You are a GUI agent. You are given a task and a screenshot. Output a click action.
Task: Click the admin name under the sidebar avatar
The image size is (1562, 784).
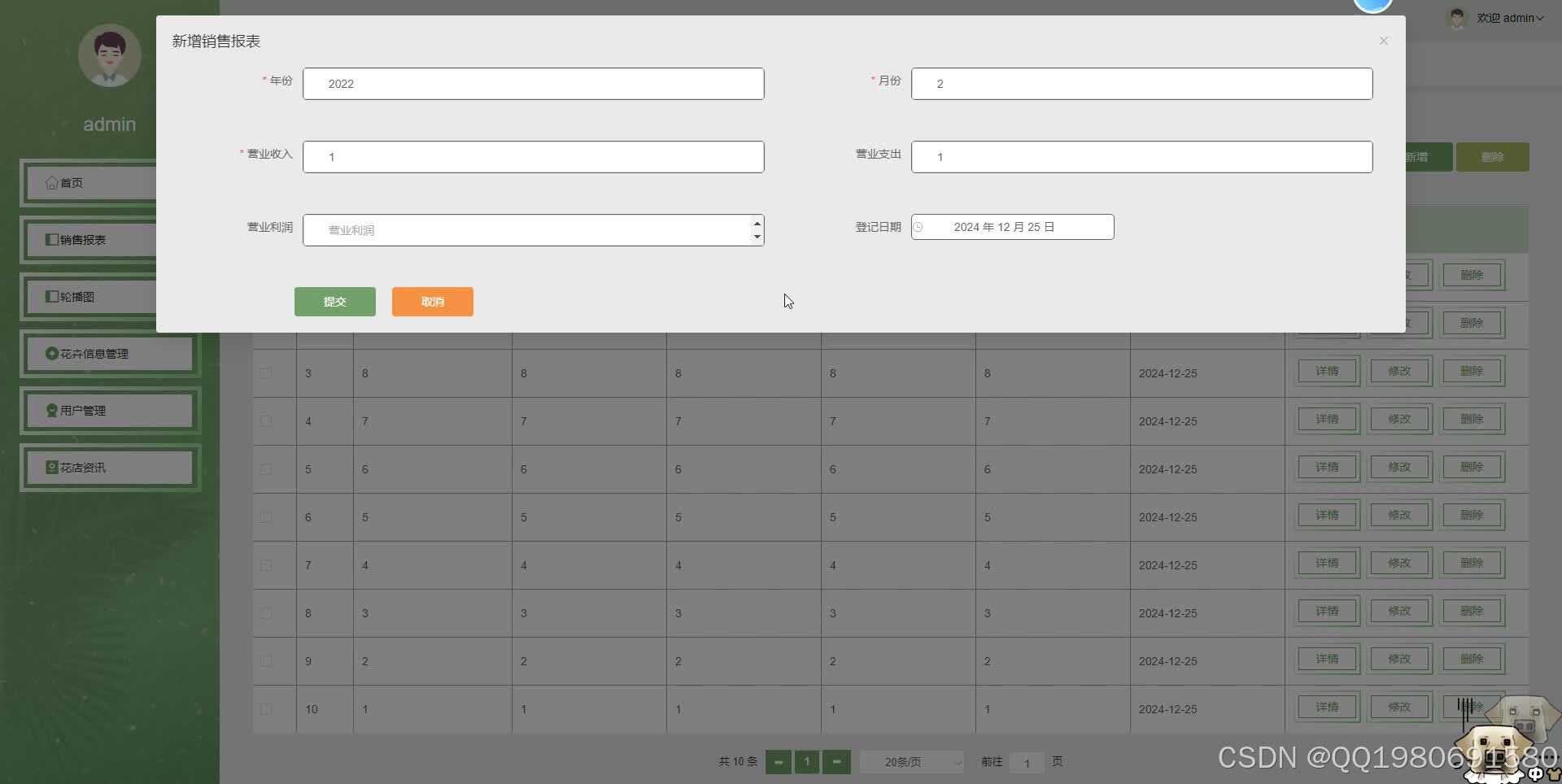click(110, 124)
